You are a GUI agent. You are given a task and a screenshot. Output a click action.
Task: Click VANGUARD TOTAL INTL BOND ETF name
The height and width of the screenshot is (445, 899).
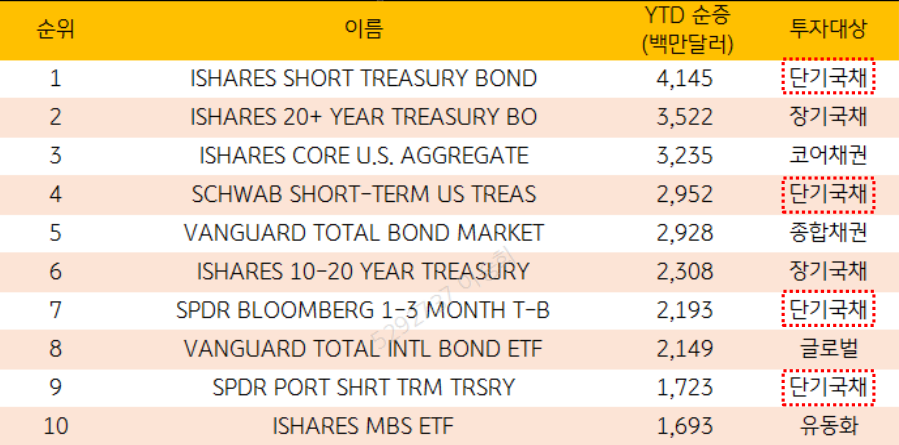coord(363,348)
